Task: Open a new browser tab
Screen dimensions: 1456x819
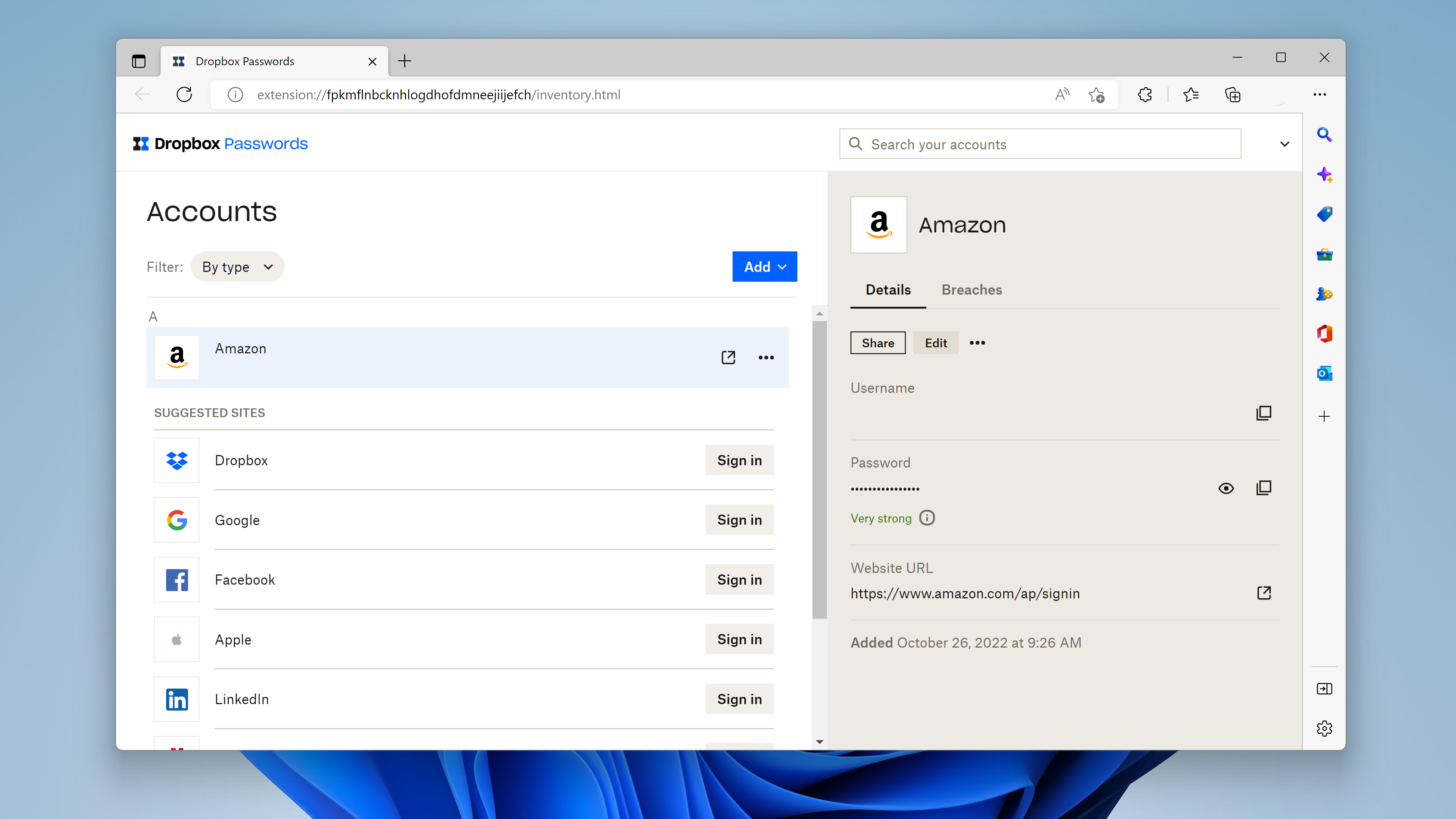Action: click(405, 61)
